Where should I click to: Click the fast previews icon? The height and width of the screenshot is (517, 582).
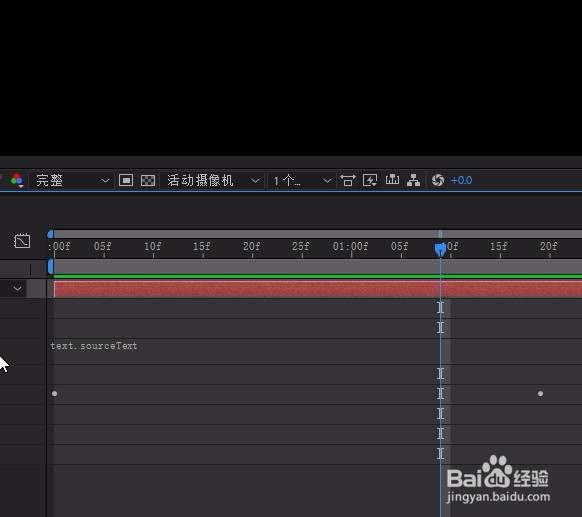click(370, 180)
